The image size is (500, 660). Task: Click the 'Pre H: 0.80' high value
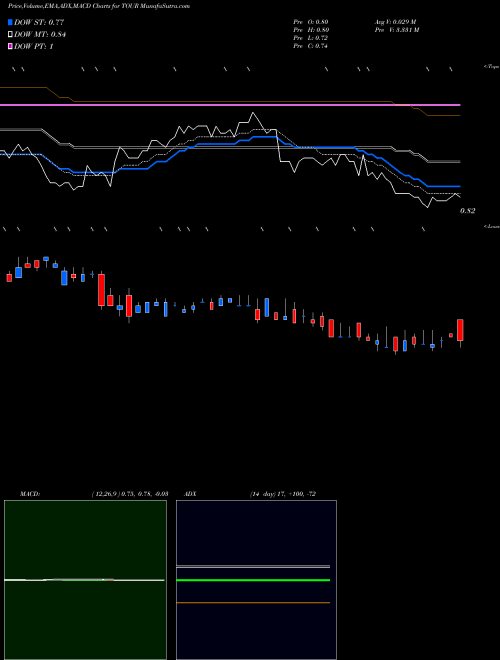pos(311,30)
